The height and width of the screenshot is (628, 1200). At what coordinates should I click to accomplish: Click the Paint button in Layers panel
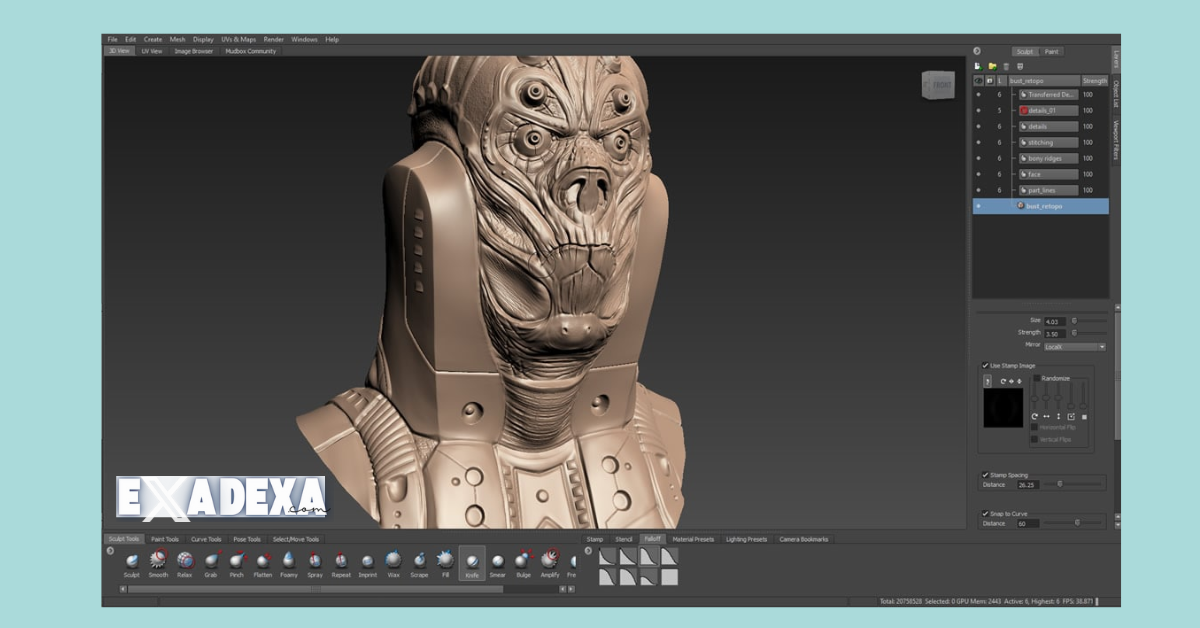click(x=1051, y=51)
